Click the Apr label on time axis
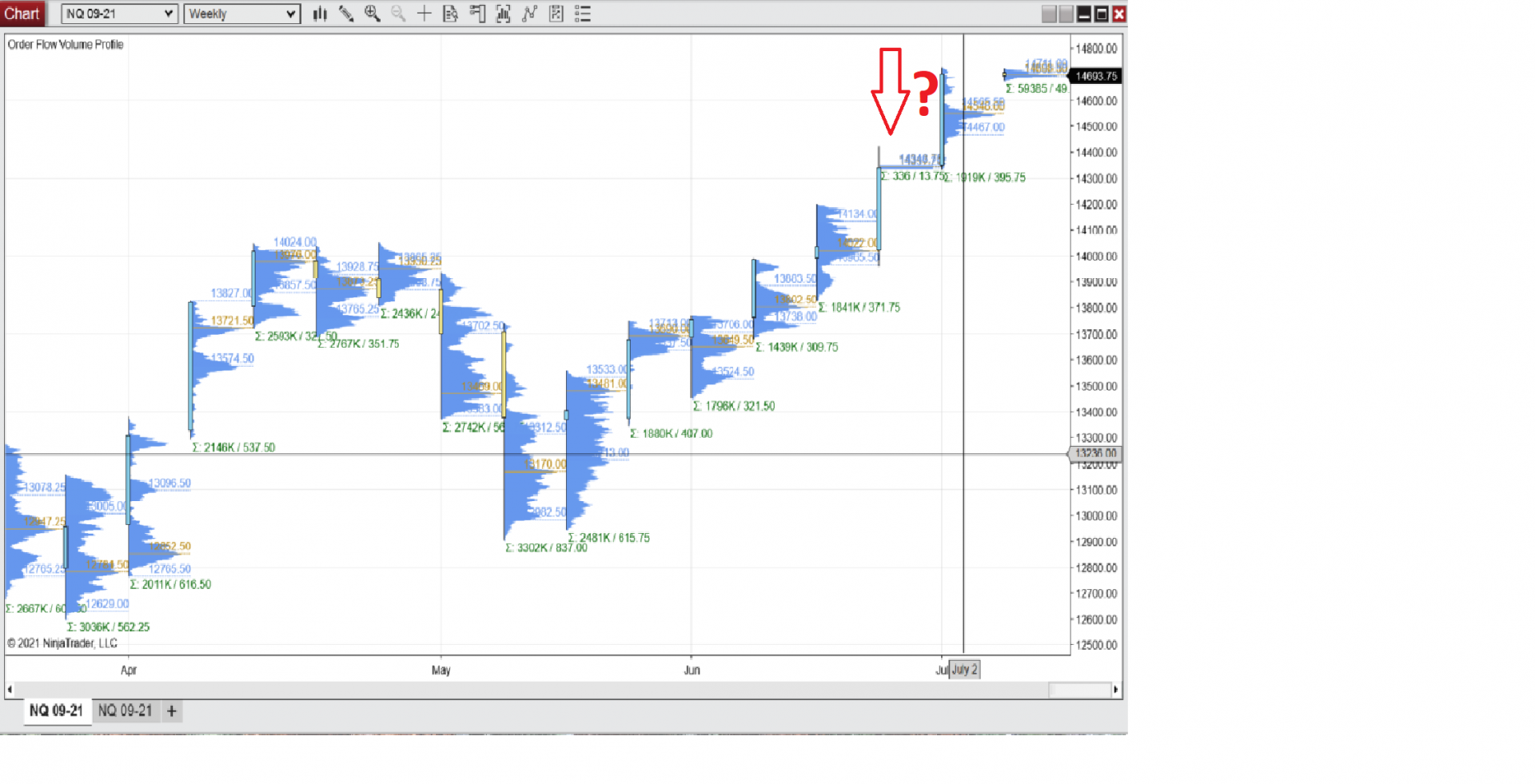 [129, 670]
